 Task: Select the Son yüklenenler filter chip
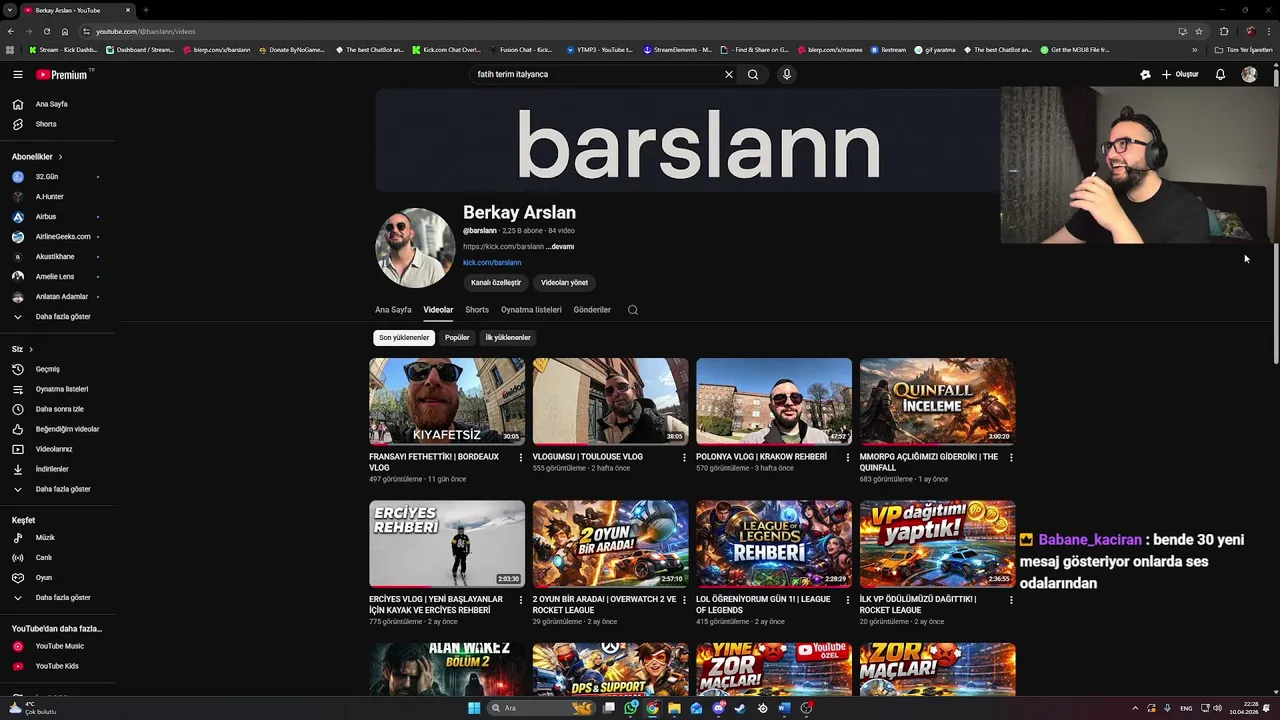click(x=404, y=338)
